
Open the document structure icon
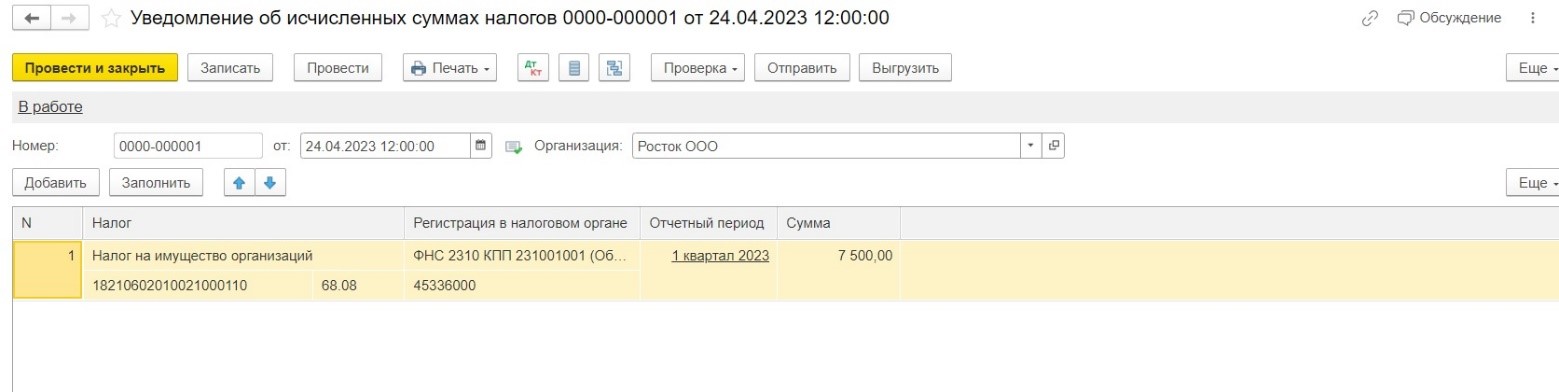[613, 68]
